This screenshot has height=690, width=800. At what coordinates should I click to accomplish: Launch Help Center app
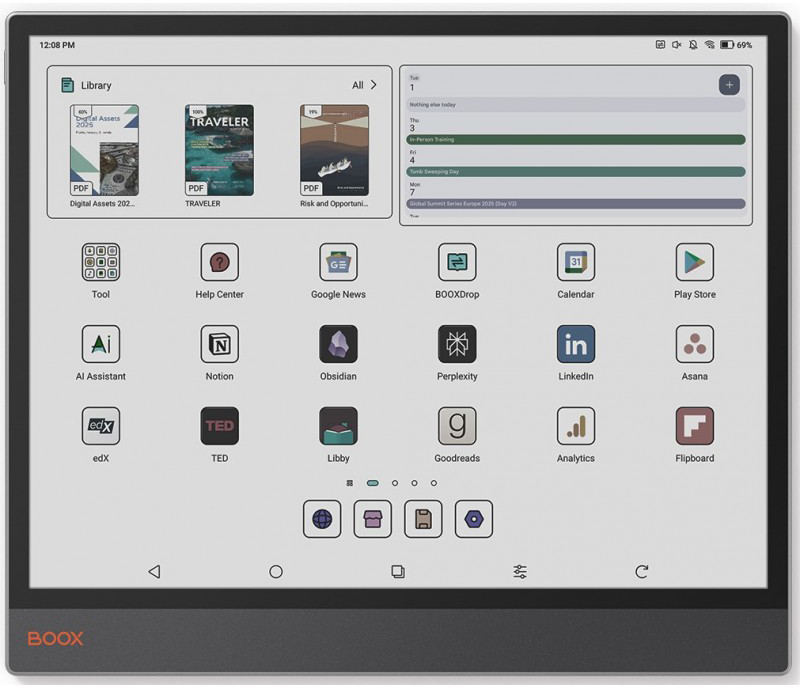click(219, 262)
